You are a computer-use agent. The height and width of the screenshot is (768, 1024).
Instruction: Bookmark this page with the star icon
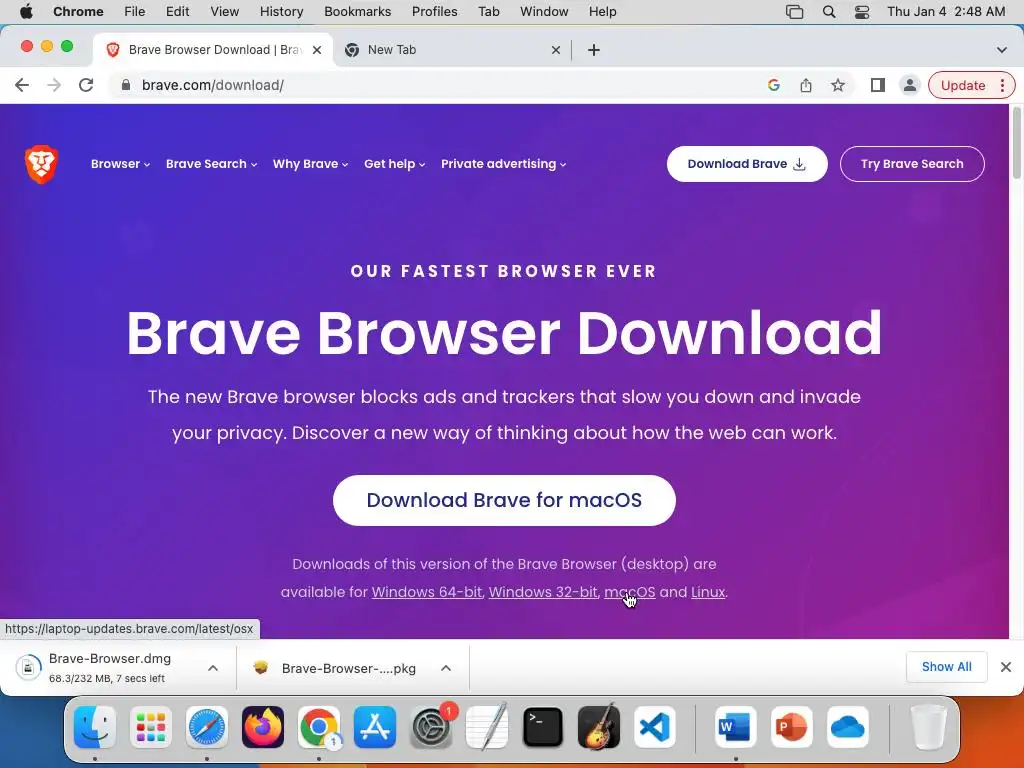point(838,85)
